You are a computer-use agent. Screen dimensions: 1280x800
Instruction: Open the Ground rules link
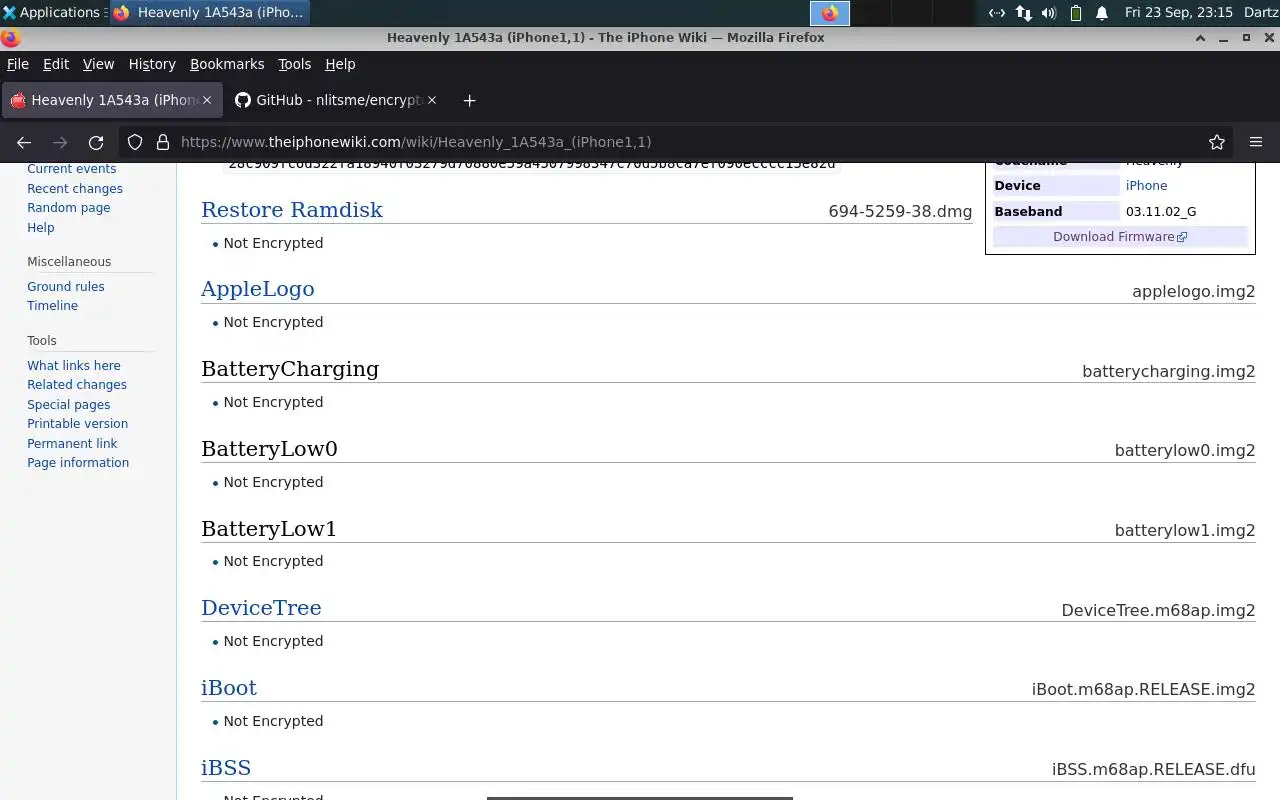(66, 287)
